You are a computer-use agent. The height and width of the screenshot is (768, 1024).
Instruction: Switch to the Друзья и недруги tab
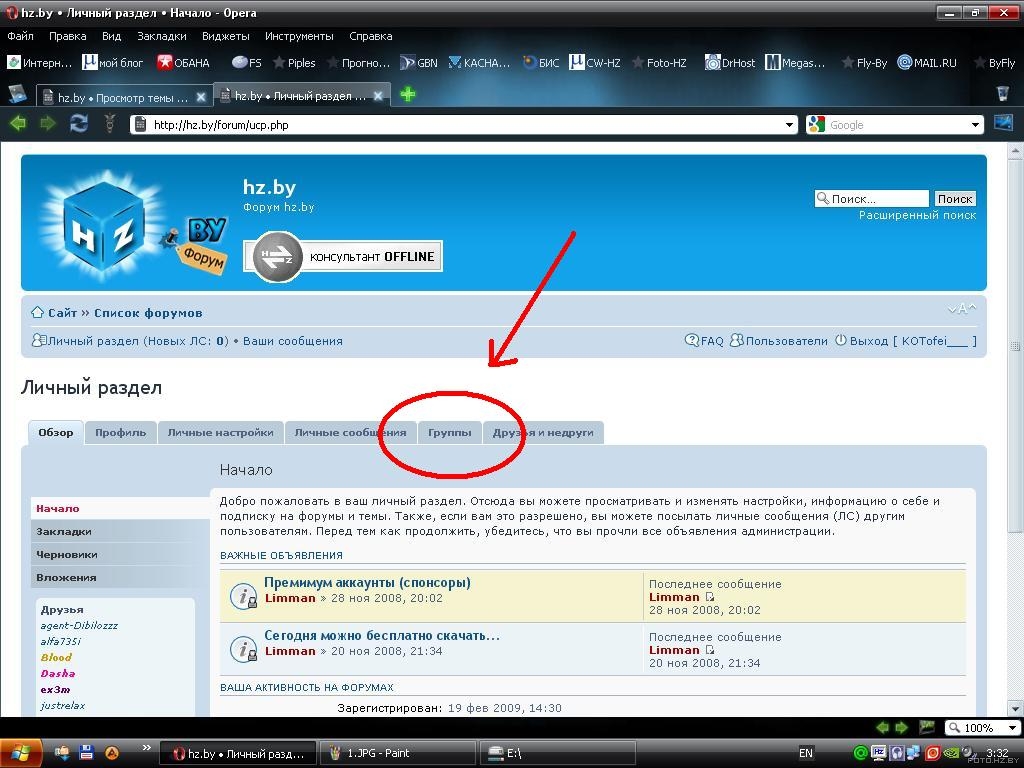(x=543, y=432)
